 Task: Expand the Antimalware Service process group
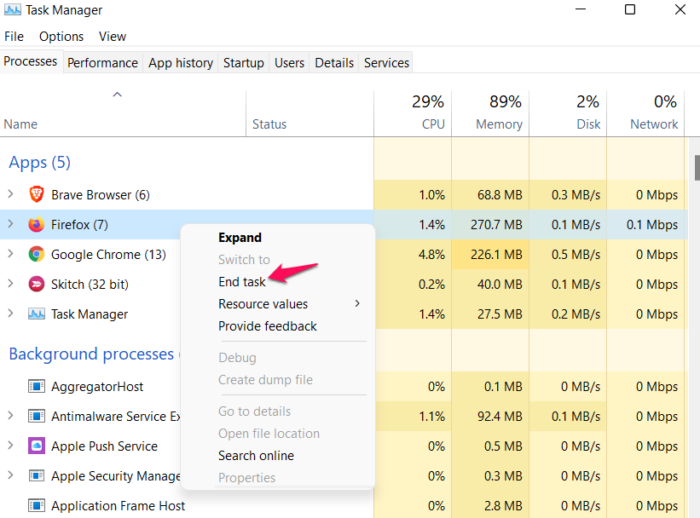[x=11, y=416]
